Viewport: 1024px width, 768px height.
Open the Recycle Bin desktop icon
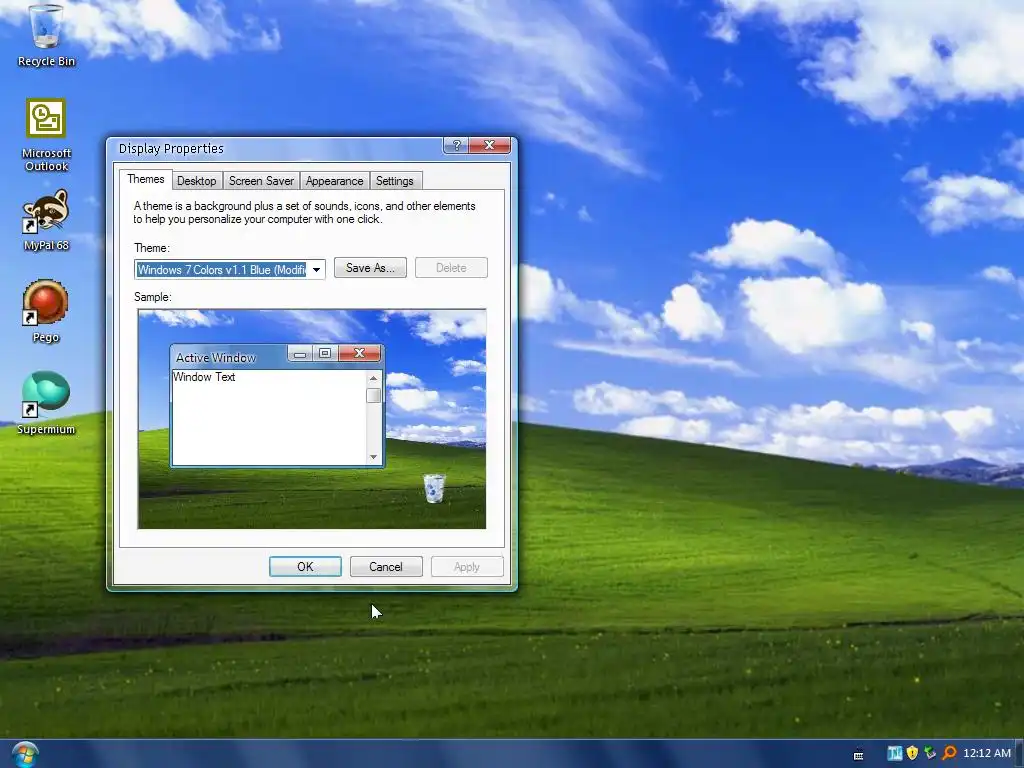(46, 35)
